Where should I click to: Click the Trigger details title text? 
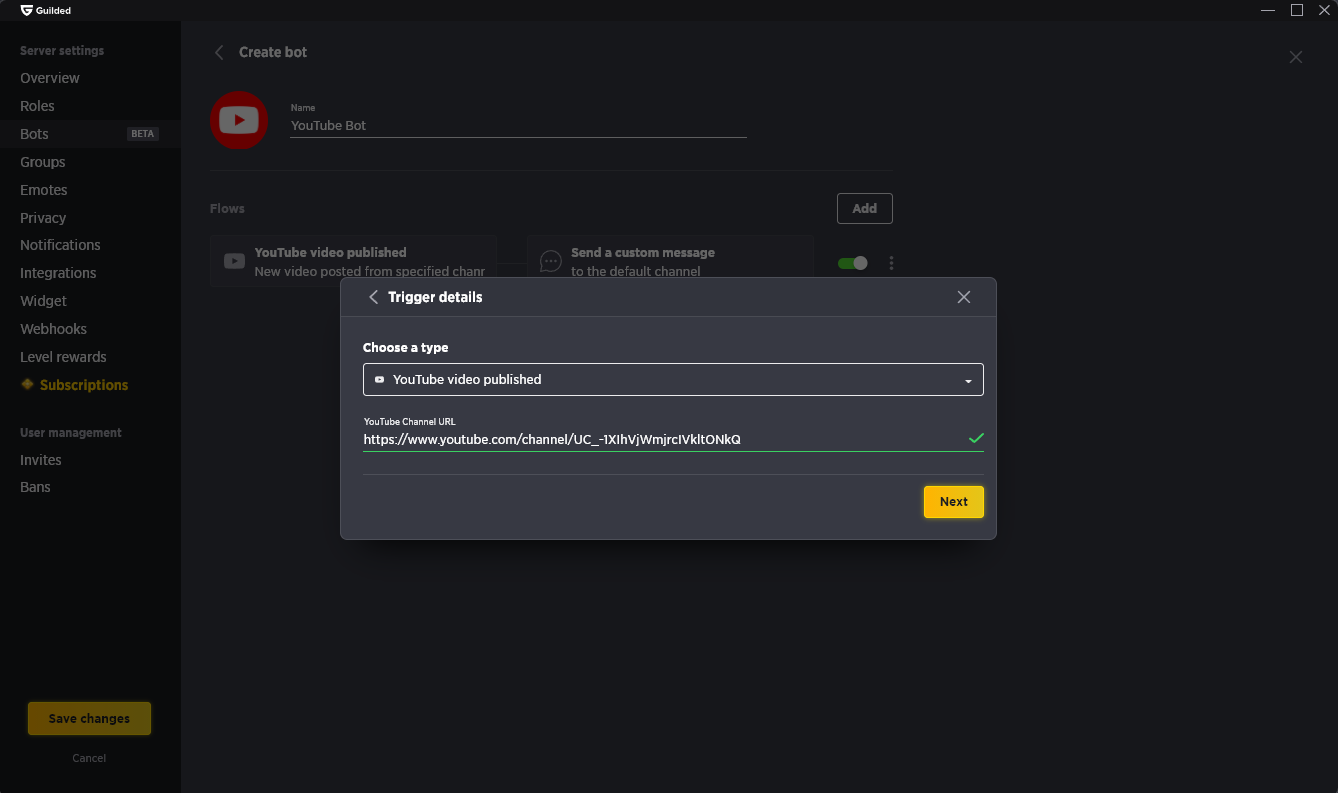435,297
